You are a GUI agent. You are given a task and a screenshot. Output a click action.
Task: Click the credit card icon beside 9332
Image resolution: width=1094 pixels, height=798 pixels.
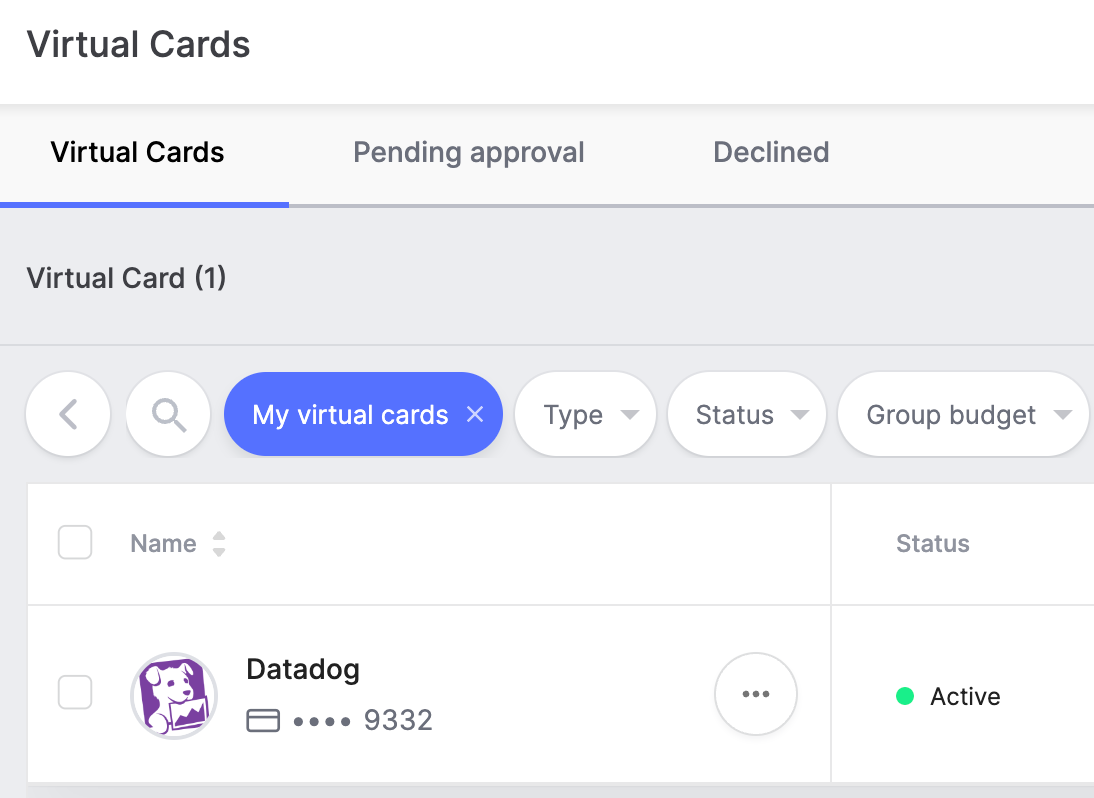263,720
